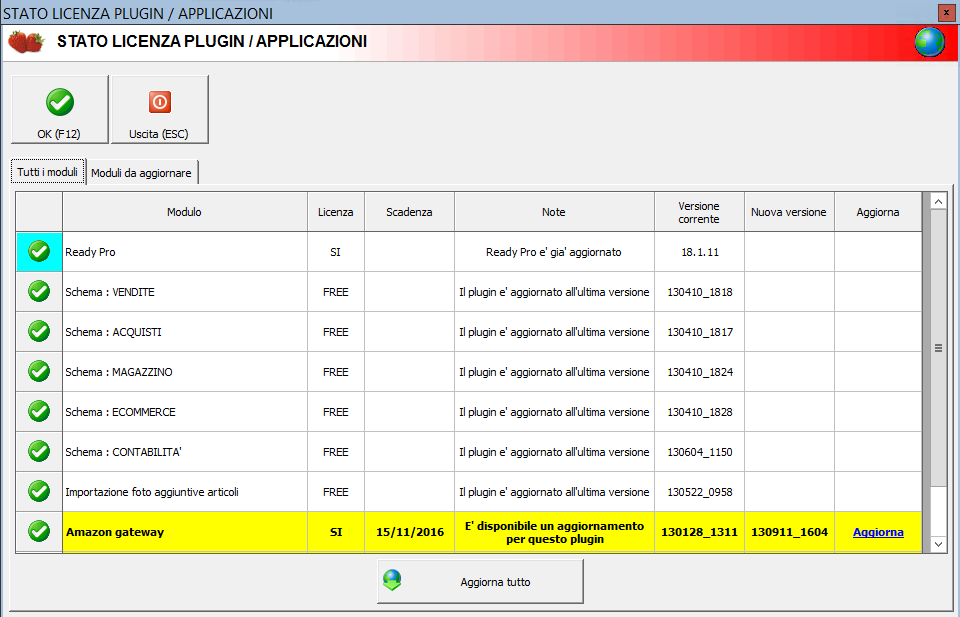Image resolution: width=960 pixels, height=617 pixels.
Task: Click the version cell 130410_1817
Action: coord(700,332)
